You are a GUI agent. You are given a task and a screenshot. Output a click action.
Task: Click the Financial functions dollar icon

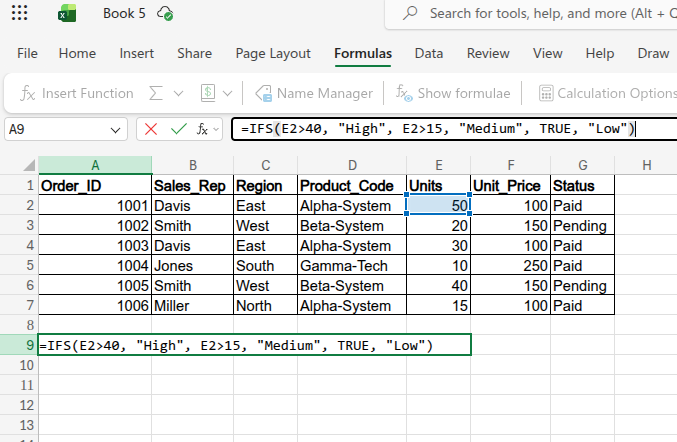pos(208,93)
